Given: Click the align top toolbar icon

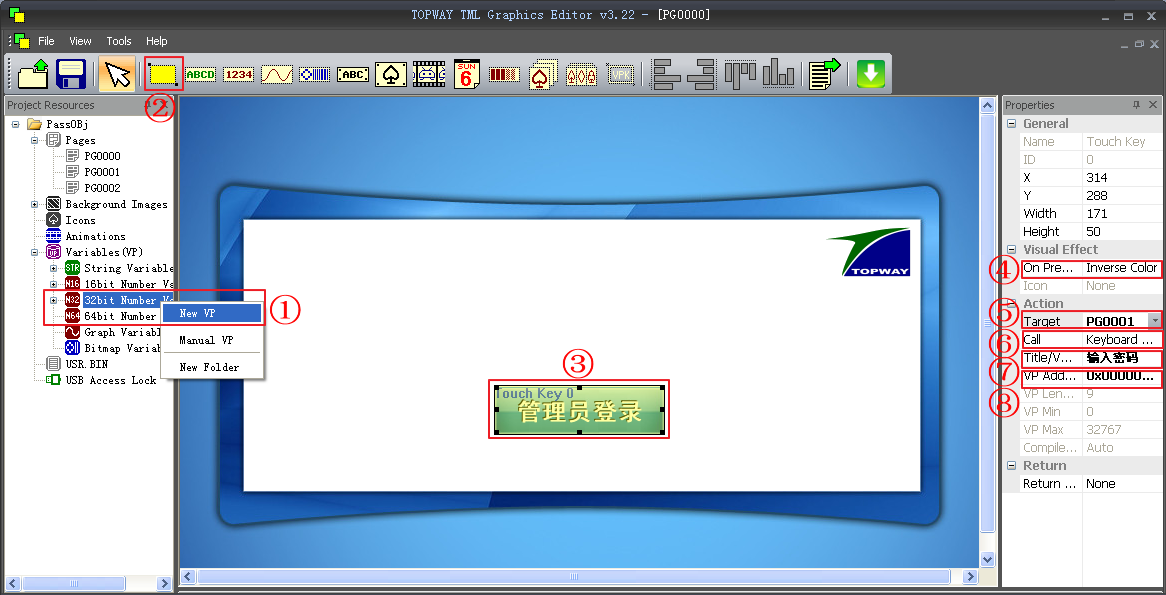Looking at the screenshot, I should pos(741,74).
